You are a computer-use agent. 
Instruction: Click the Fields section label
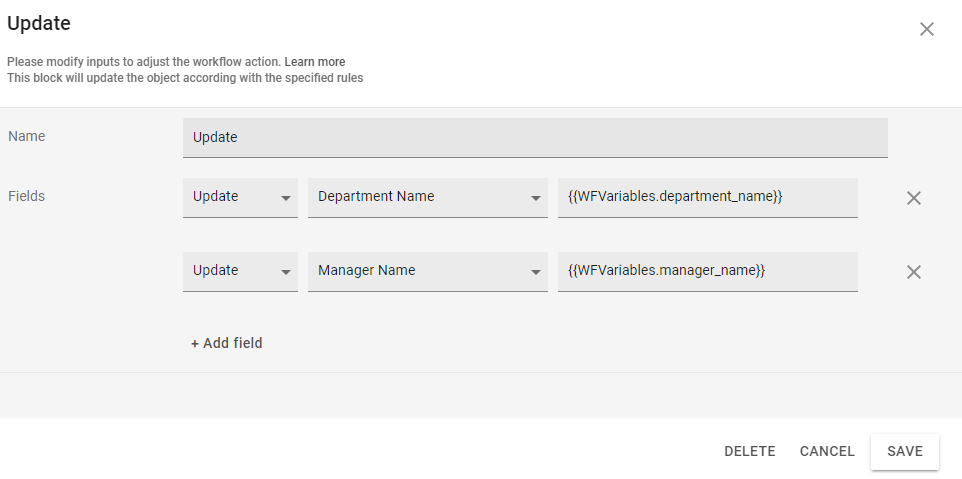pyautogui.click(x=27, y=196)
